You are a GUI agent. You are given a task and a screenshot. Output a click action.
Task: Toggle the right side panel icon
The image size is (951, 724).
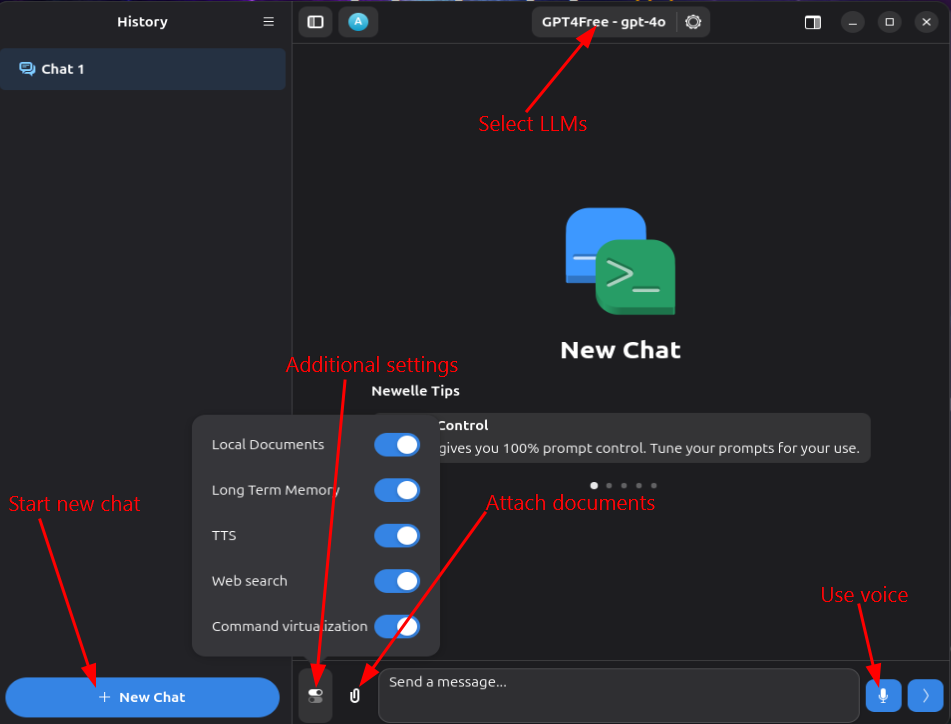[x=813, y=22]
